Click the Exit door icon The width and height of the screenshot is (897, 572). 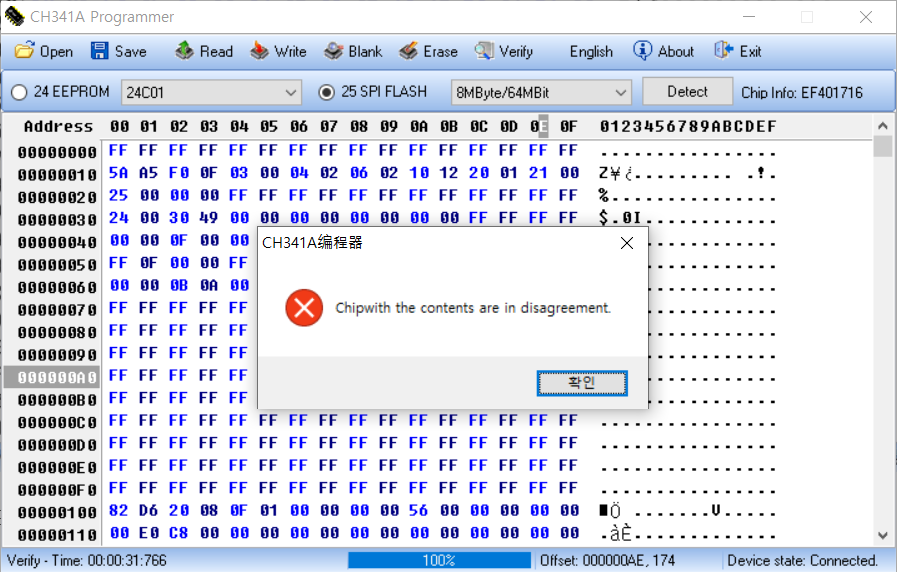pos(724,51)
